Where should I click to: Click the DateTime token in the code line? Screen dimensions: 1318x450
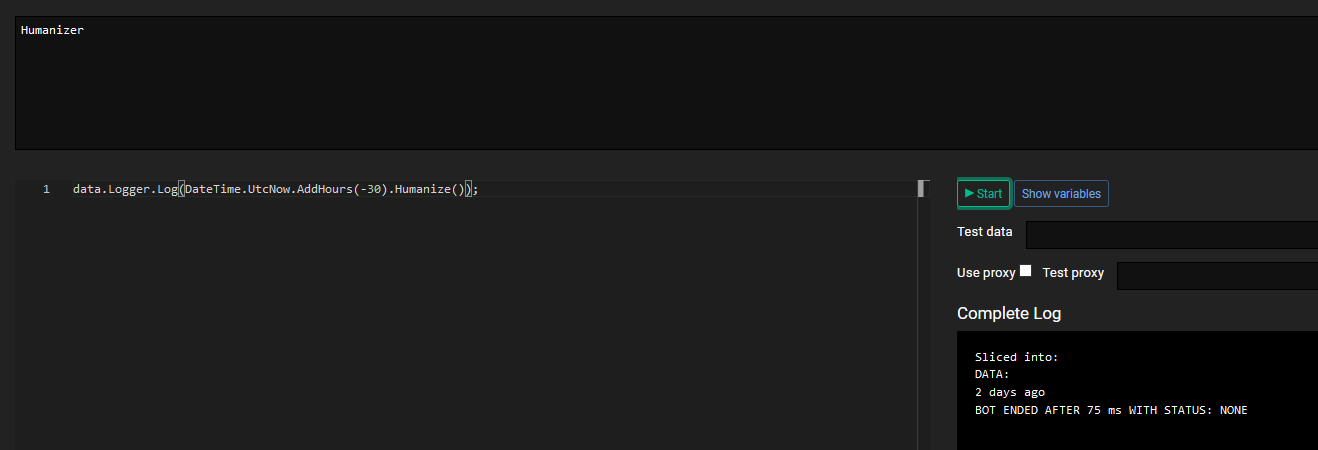tap(213, 190)
